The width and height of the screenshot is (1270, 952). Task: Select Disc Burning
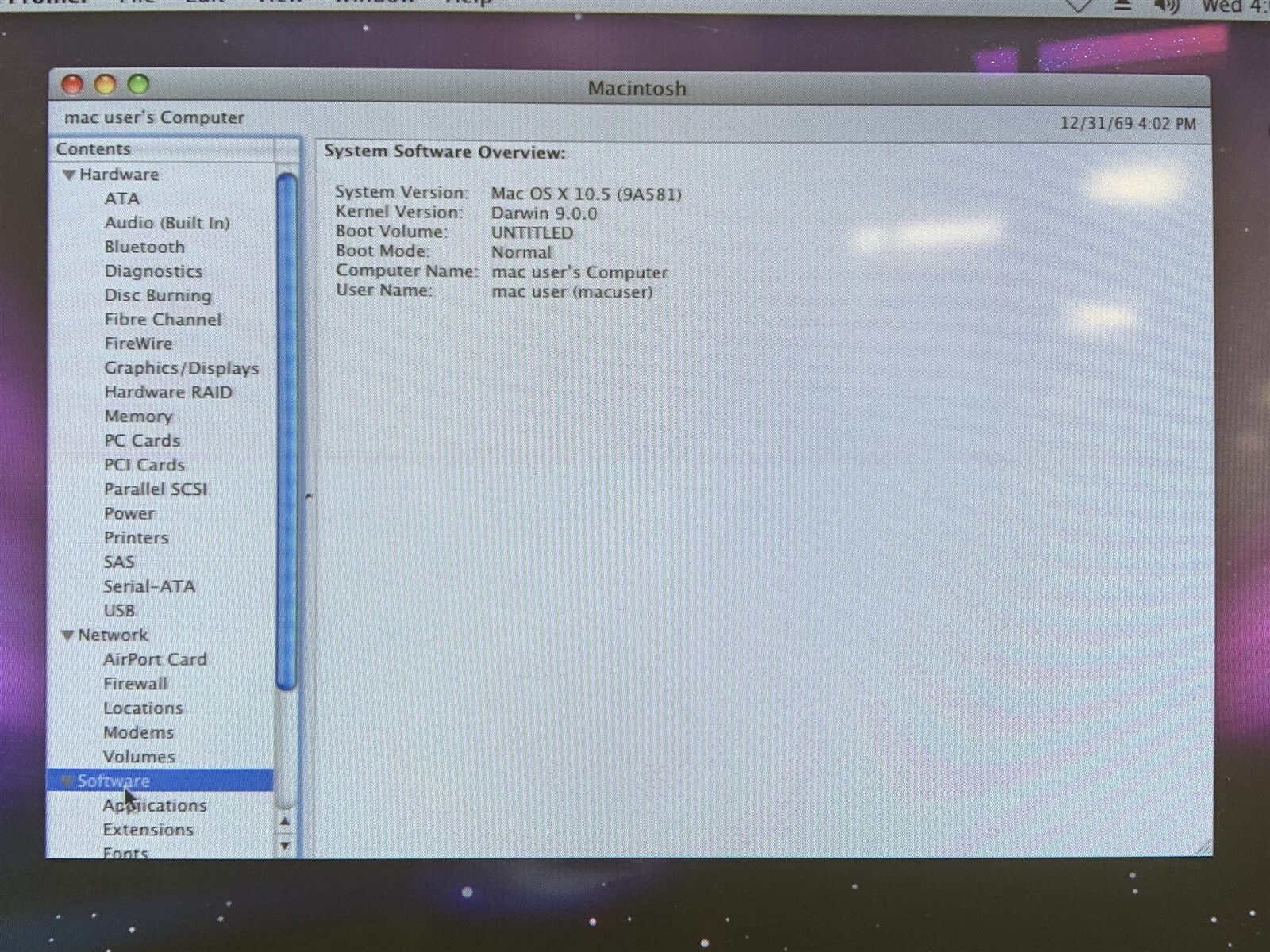(x=158, y=295)
